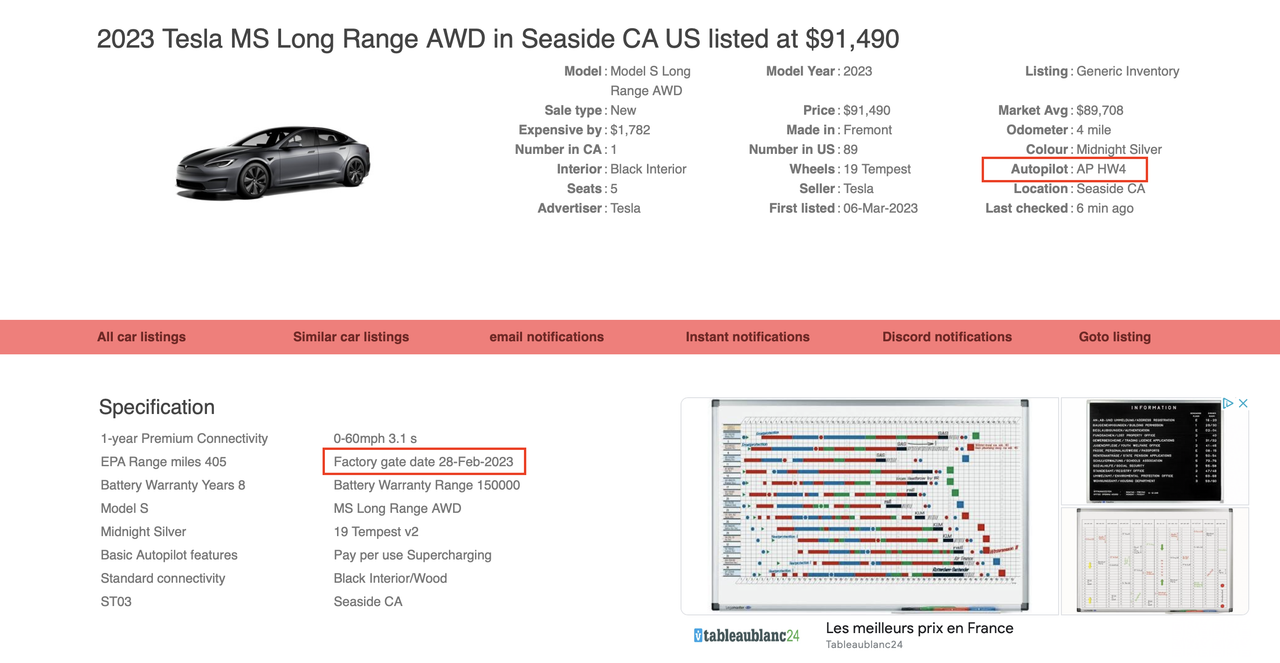This screenshot has width=1280, height=663.
Task: Select Instant notifications option
Action: tap(747, 337)
